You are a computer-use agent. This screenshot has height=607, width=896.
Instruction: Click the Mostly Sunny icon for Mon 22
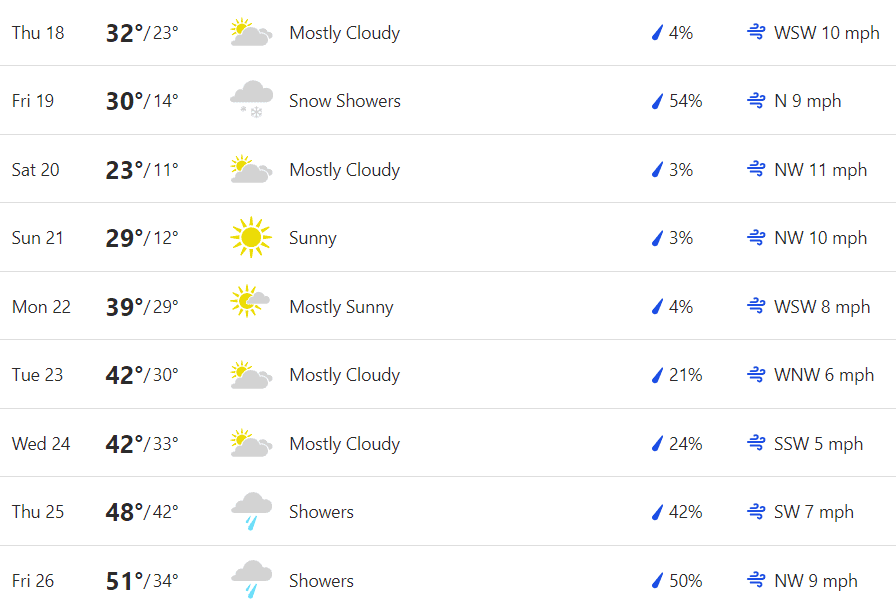coord(250,301)
